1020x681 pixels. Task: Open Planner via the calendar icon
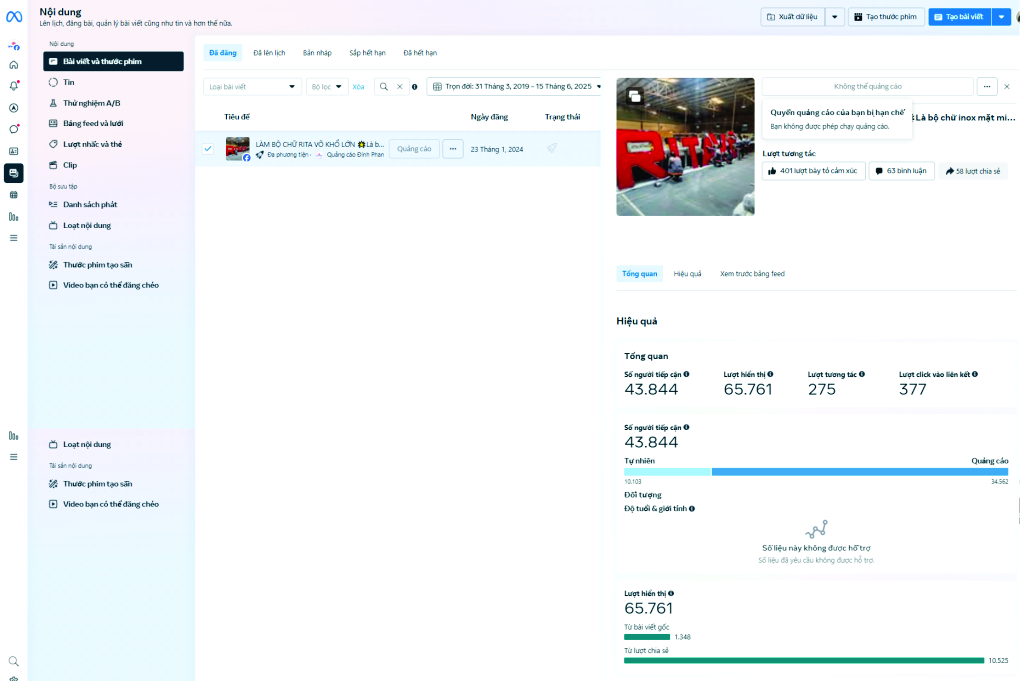tap(14, 195)
